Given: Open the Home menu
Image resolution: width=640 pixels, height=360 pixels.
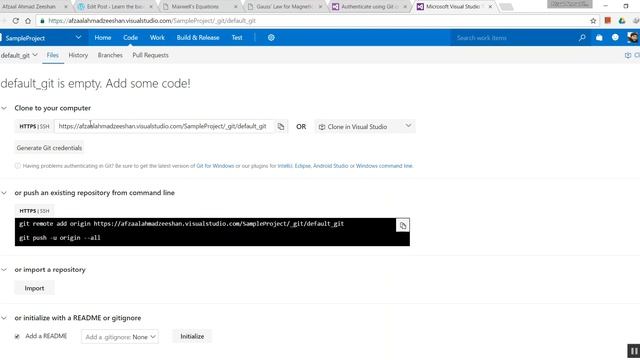Looking at the screenshot, I should coord(103,38).
